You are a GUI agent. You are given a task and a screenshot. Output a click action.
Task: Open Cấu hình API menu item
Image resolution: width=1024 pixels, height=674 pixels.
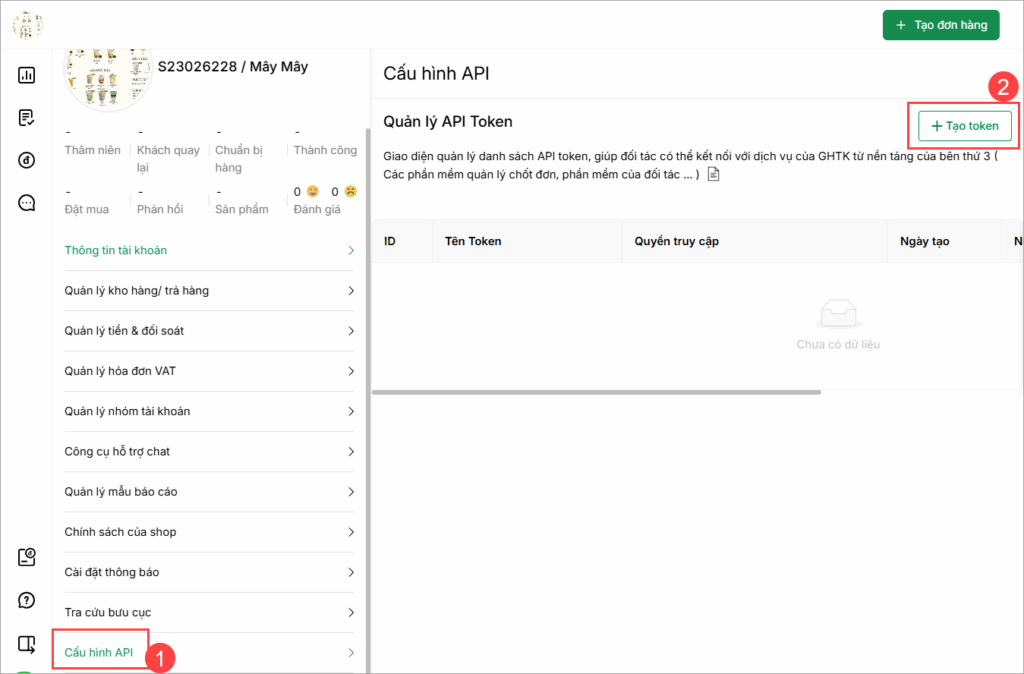99,653
